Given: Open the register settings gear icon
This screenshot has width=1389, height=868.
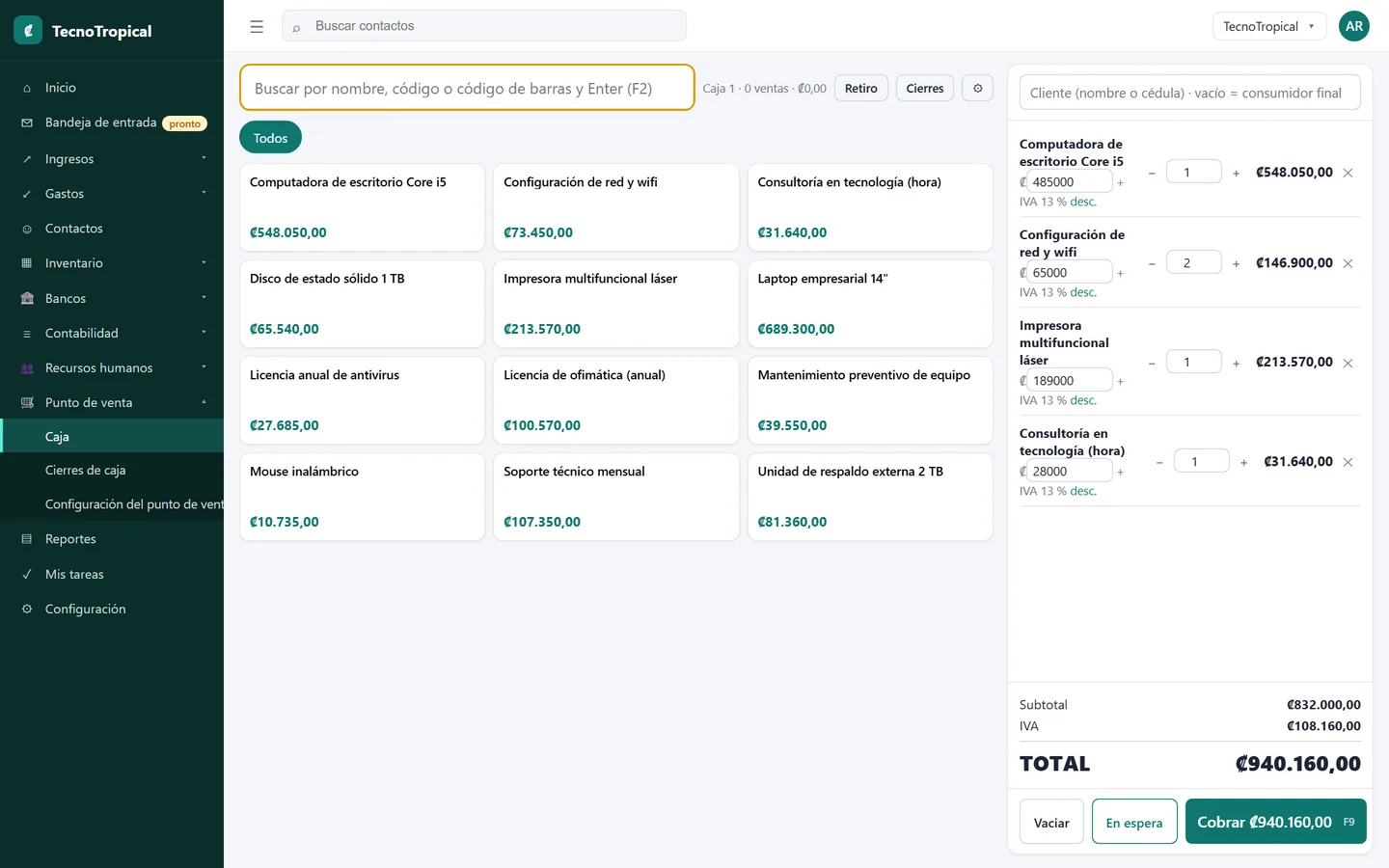Looking at the screenshot, I should point(977,88).
